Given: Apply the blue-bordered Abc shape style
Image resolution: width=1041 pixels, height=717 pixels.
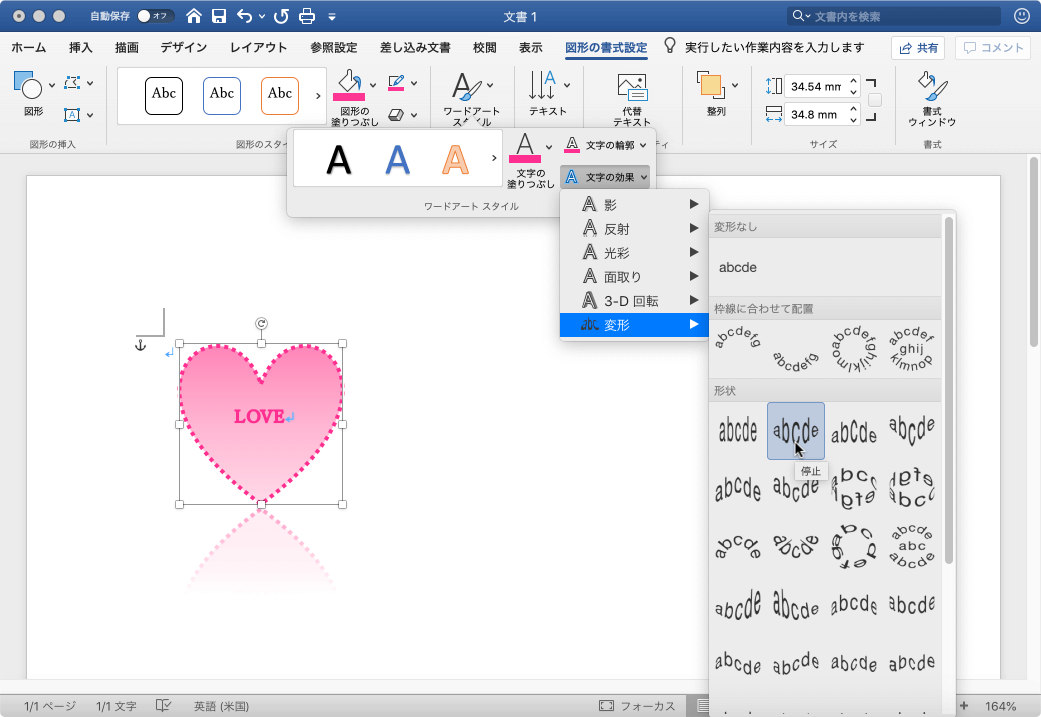Looking at the screenshot, I should 222,96.
